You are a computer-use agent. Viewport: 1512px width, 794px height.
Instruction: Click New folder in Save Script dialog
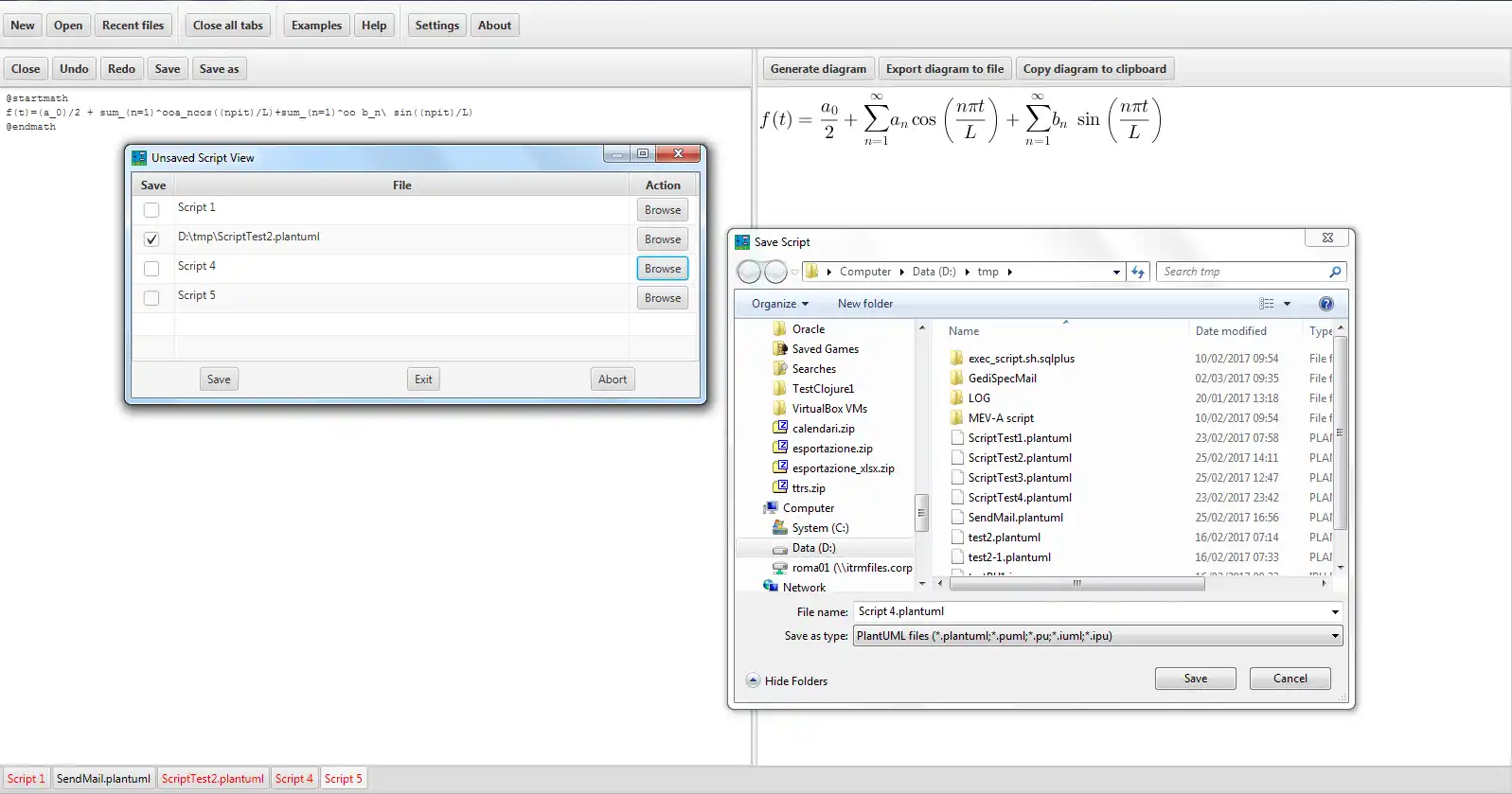point(865,304)
